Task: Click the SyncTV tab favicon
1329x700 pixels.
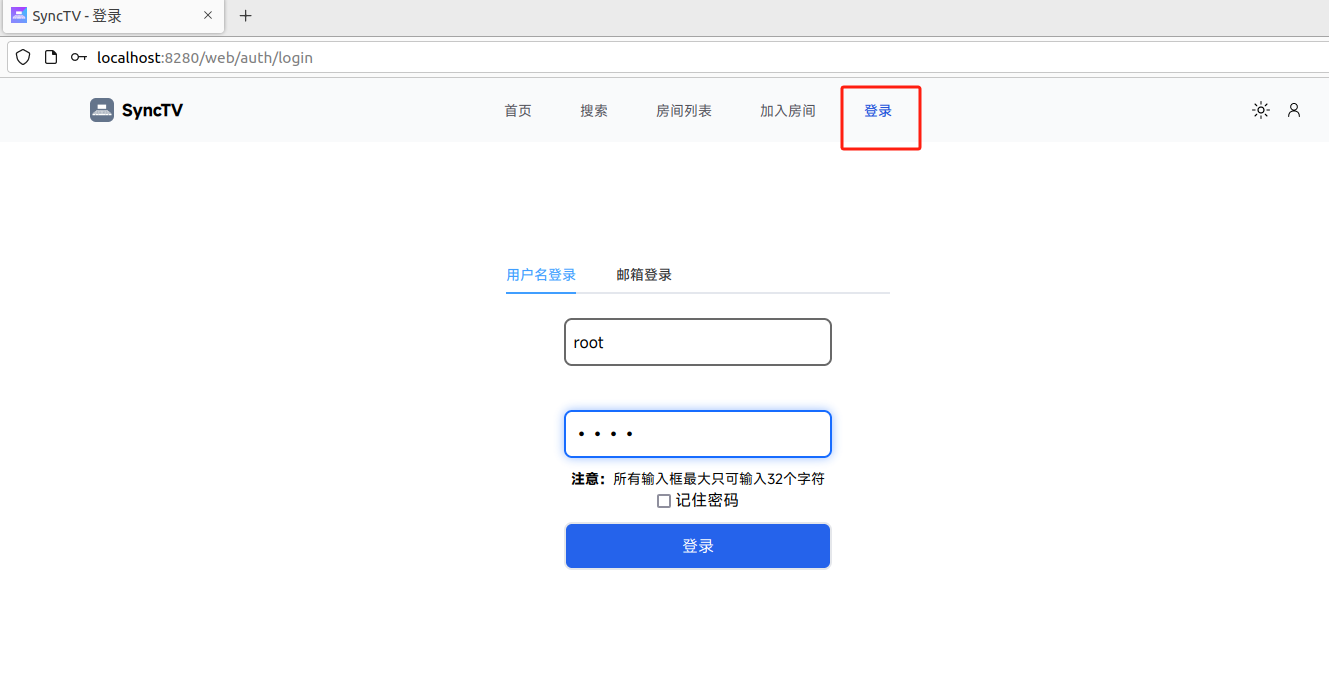Action: pyautogui.click(x=19, y=16)
